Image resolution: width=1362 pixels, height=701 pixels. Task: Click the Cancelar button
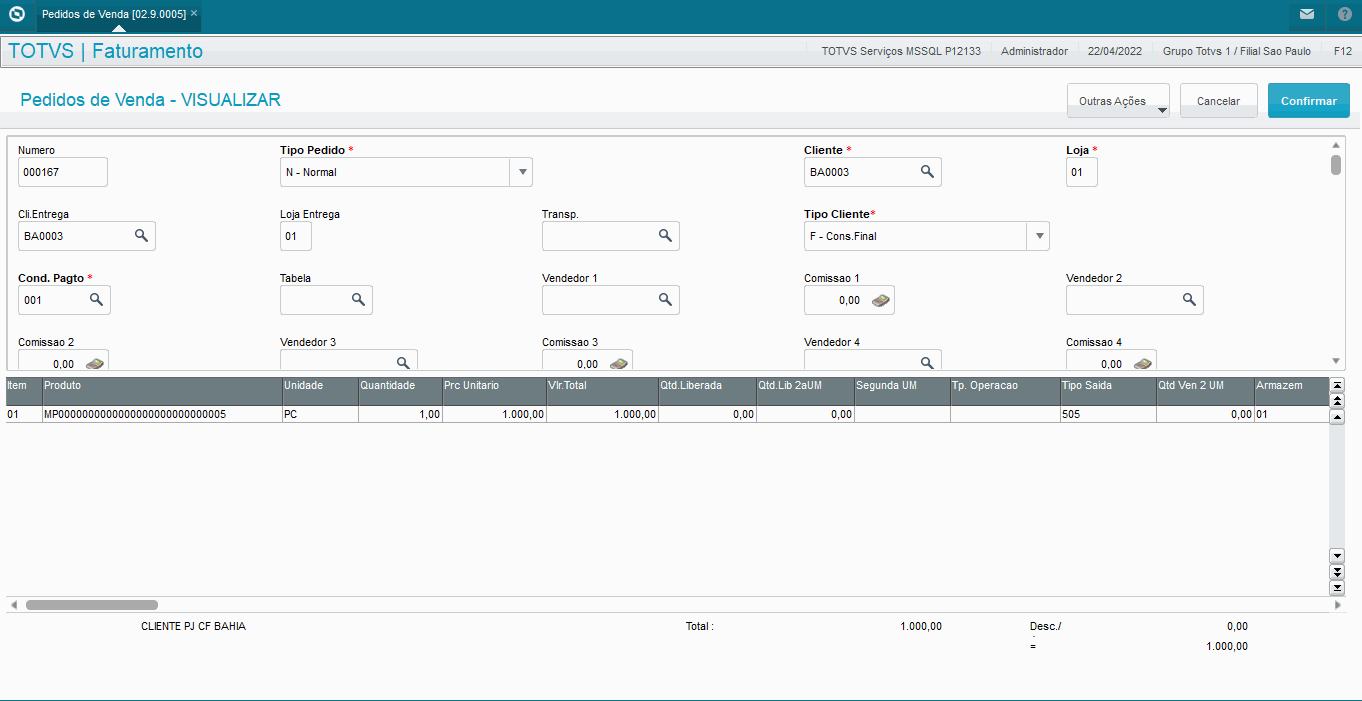(1219, 101)
